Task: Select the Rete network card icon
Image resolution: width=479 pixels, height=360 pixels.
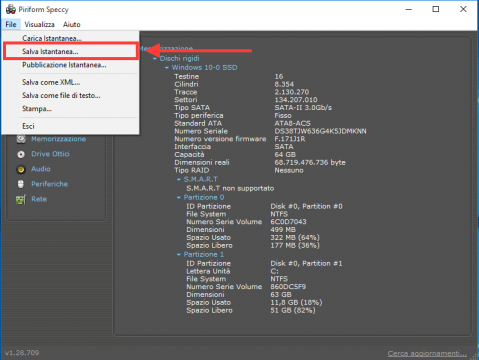Action: pyautogui.click(x=21, y=200)
